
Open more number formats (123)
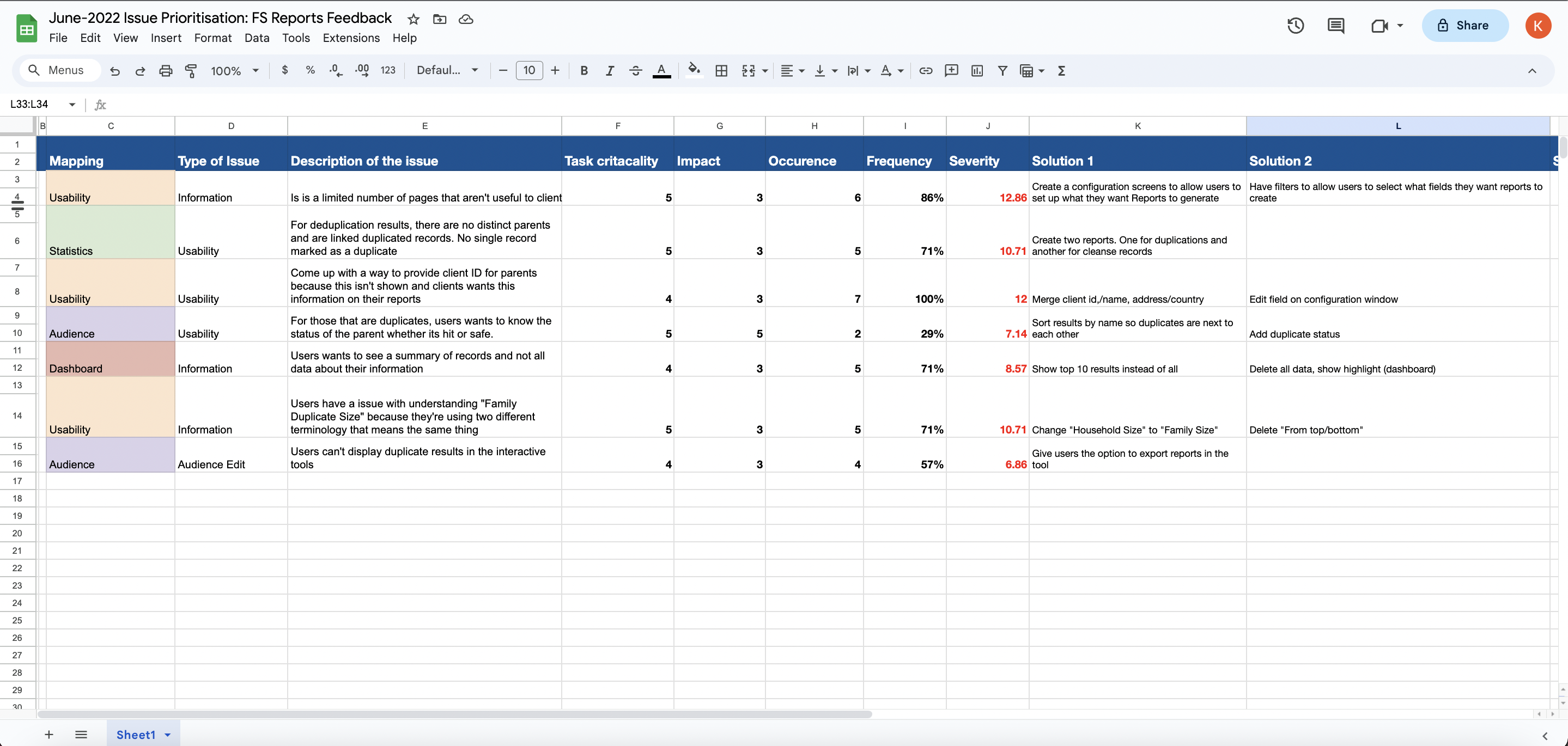pyautogui.click(x=388, y=71)
